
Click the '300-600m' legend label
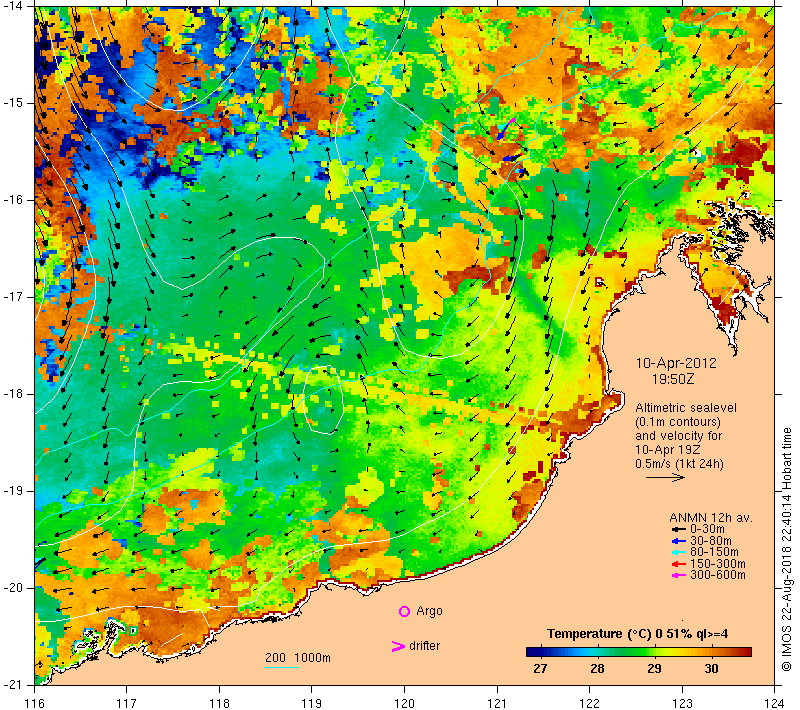point(717,575)
